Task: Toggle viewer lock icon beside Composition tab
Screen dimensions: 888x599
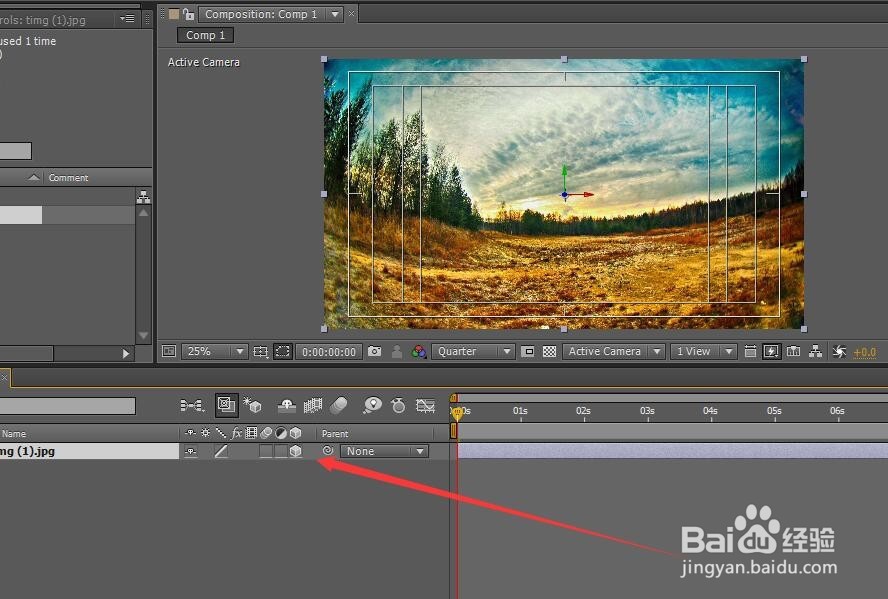Action: pyautogui.click(x=189, y=14)
